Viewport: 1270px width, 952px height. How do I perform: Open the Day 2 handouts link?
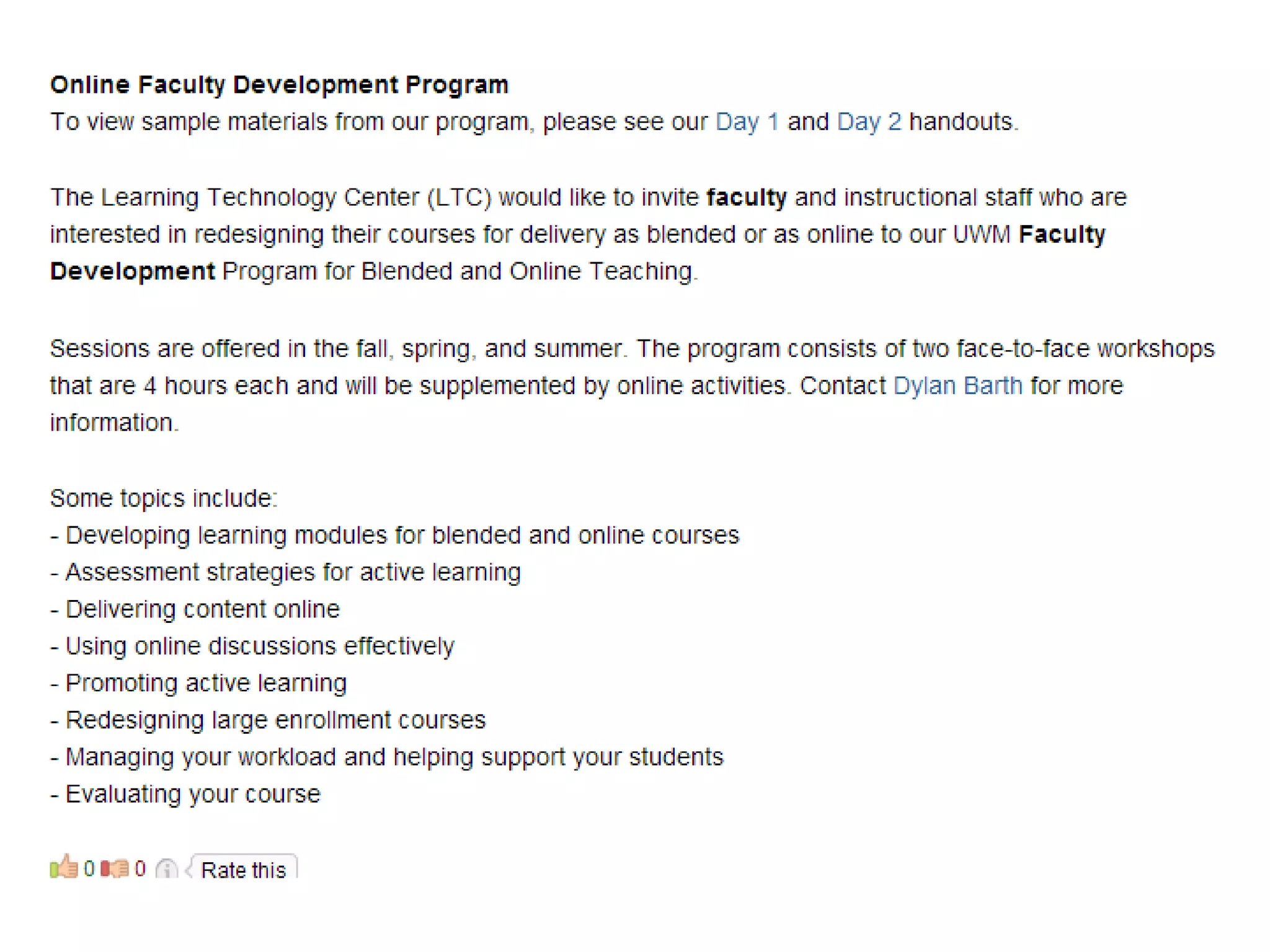coord(868,121)
